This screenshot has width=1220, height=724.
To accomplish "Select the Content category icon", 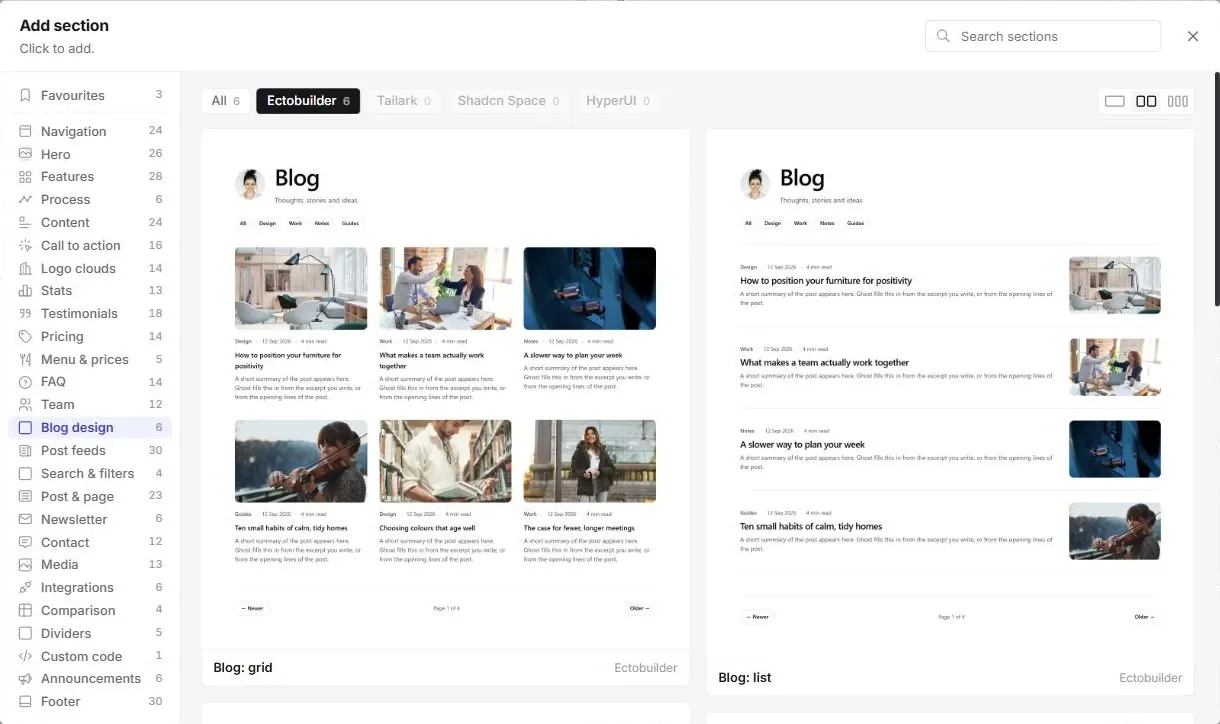I will pyautogui.click(x=25, y=222).
